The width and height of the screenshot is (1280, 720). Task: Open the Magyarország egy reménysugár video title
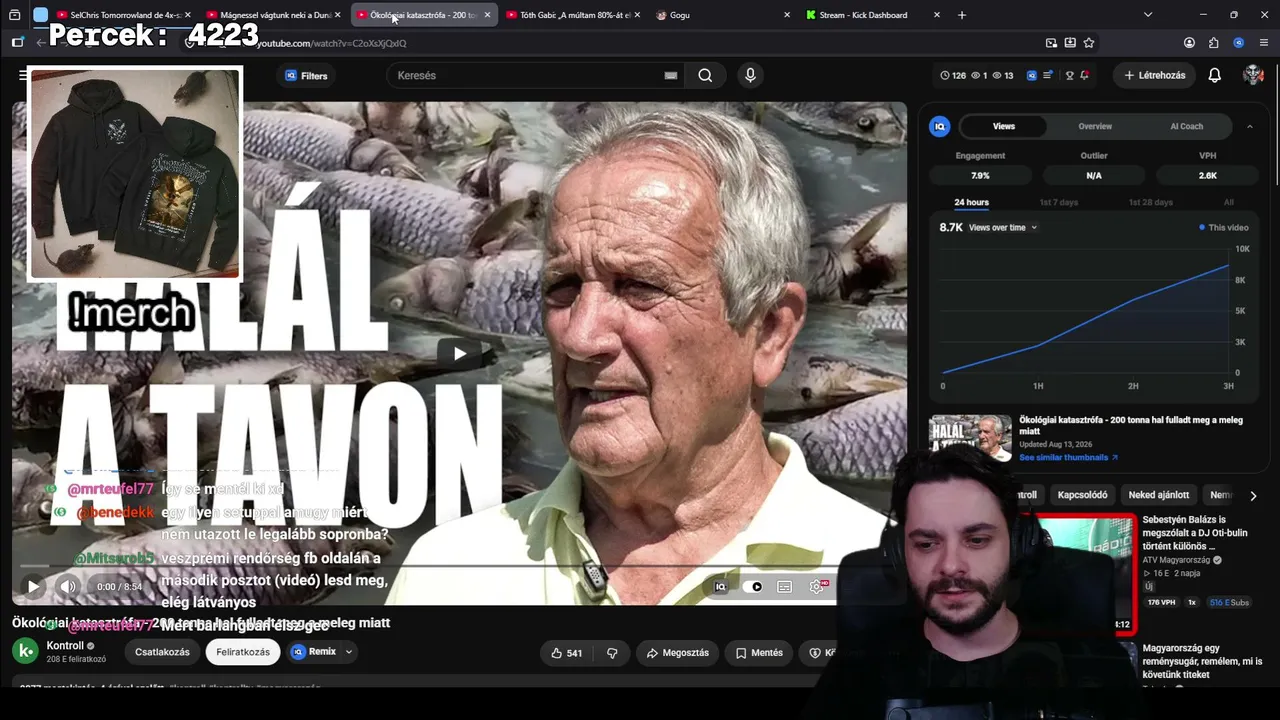coord(1202,661)
